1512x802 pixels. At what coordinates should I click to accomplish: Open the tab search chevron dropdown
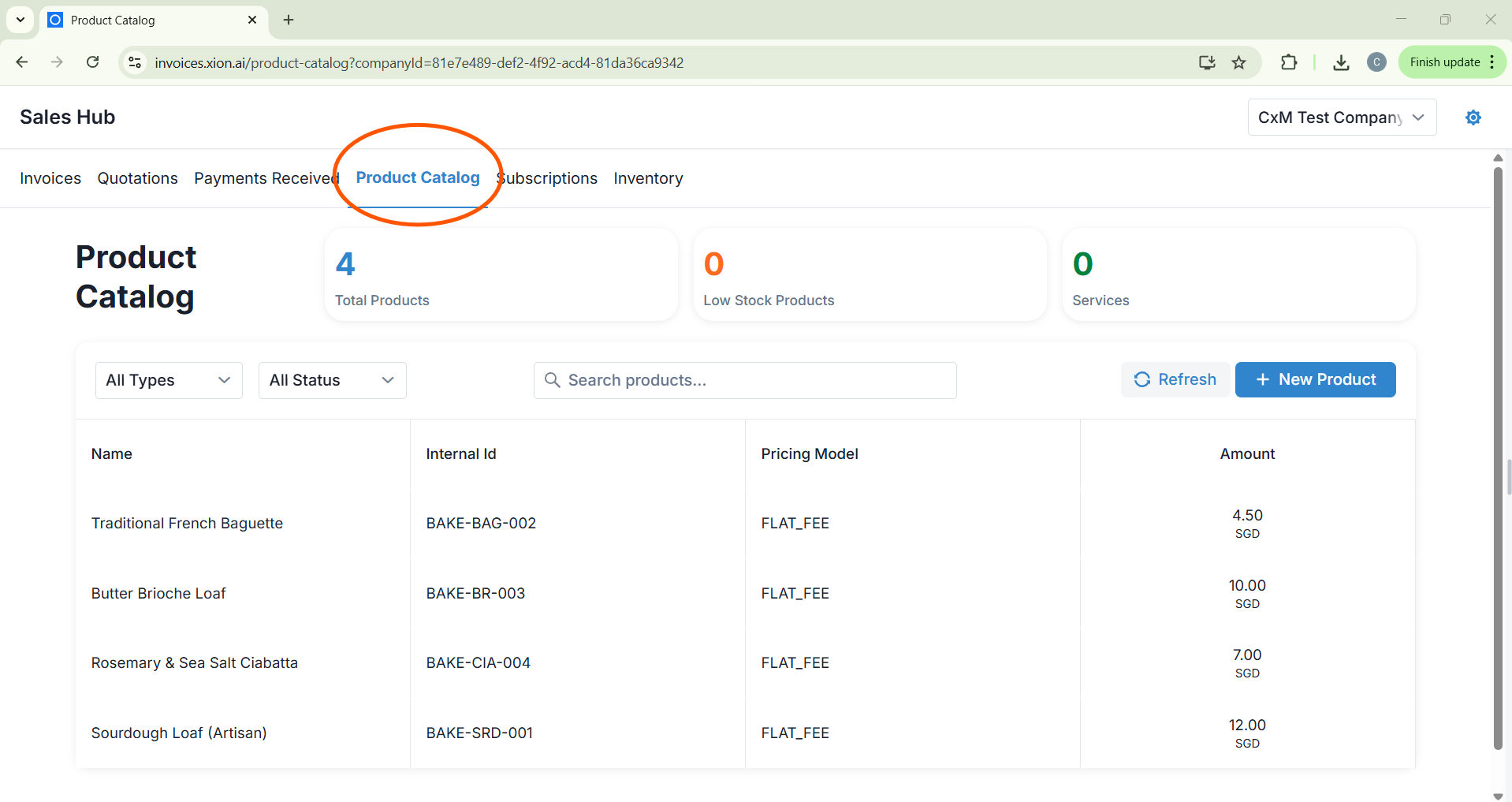click(20, 20)
